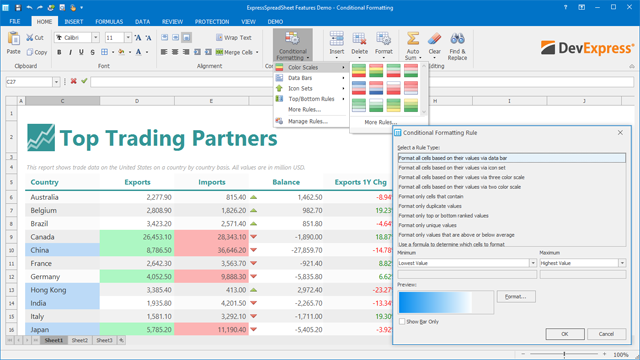Toggle Italic formatting
This screenshot has height=360, width=640.
click(x=70, y=52)
